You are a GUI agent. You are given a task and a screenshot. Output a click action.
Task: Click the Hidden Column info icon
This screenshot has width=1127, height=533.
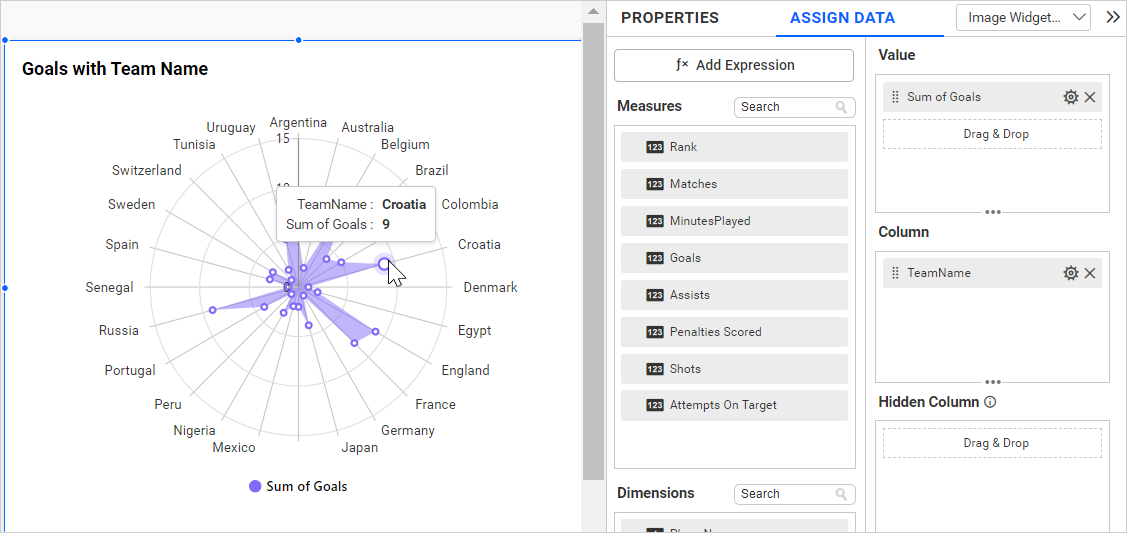[x=990, y=402]
